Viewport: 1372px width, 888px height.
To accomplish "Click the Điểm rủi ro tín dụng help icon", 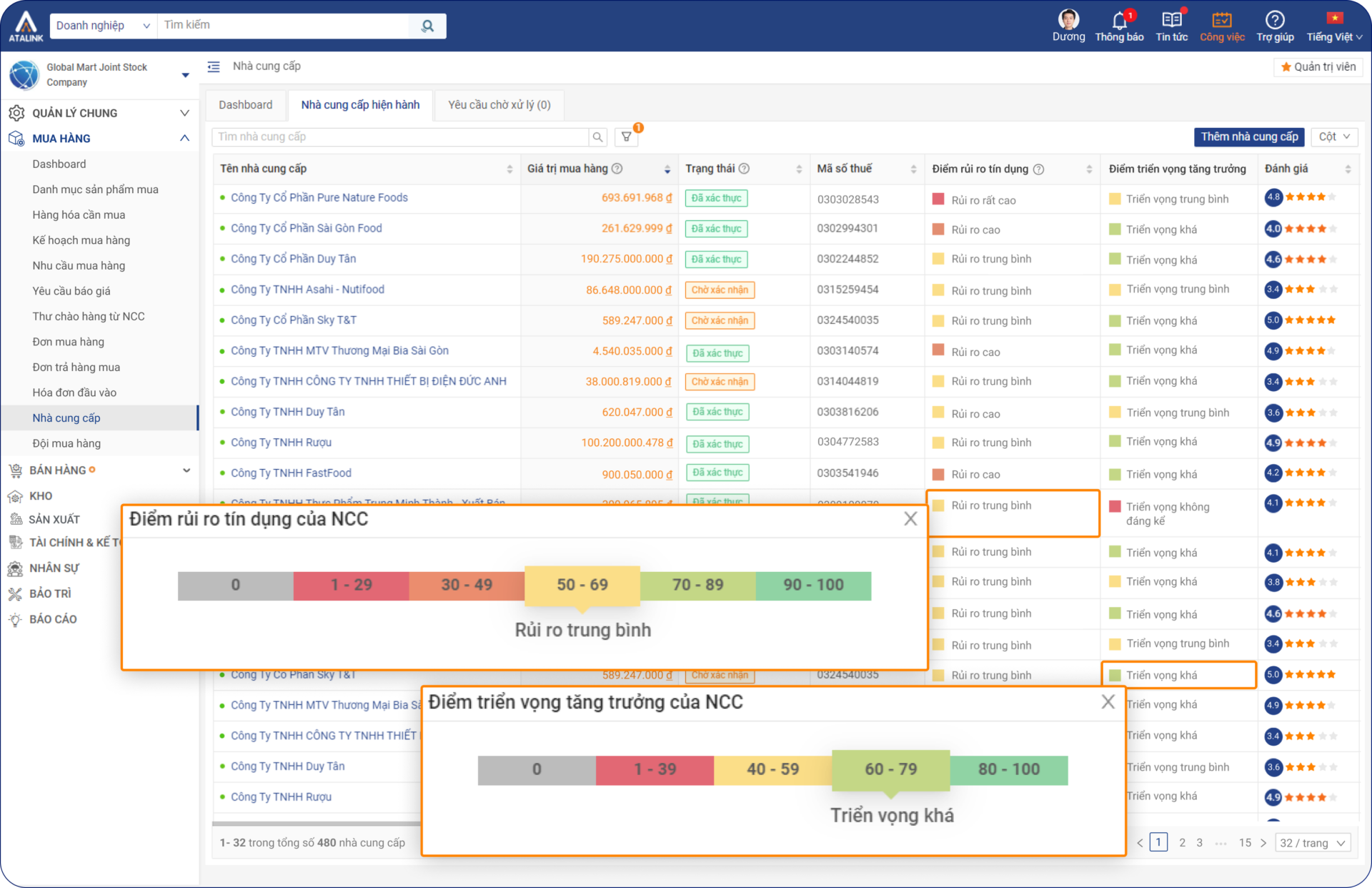I will click(x=1038, y=169).
